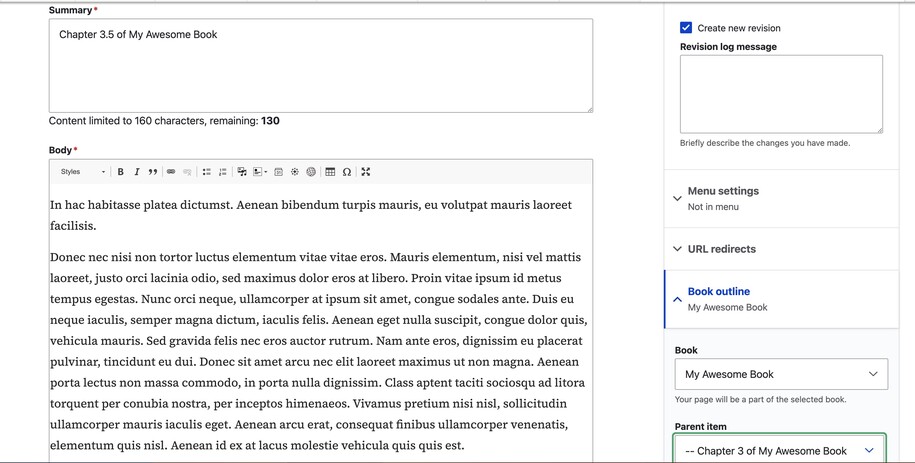Click inside the Summary text field
915x463 pixels.
click(x=320, y=65)
